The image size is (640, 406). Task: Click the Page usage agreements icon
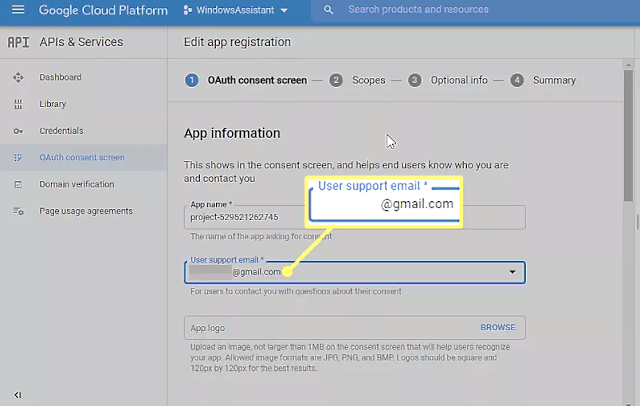[18, 211]
